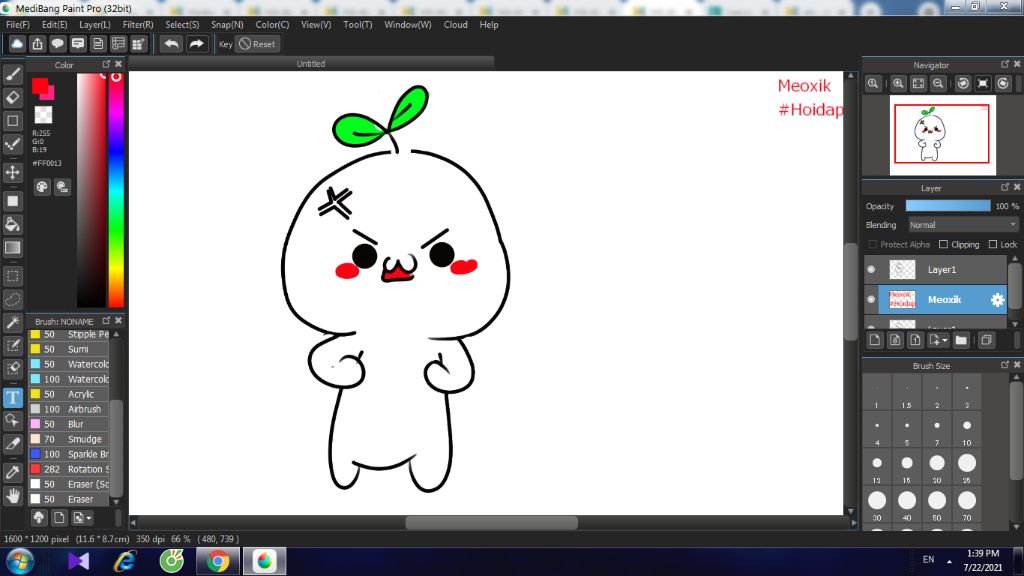The height and width of the screenshot is (576, 1024).
Task: Select the Airbrush brush
Action: pos(69,409)
